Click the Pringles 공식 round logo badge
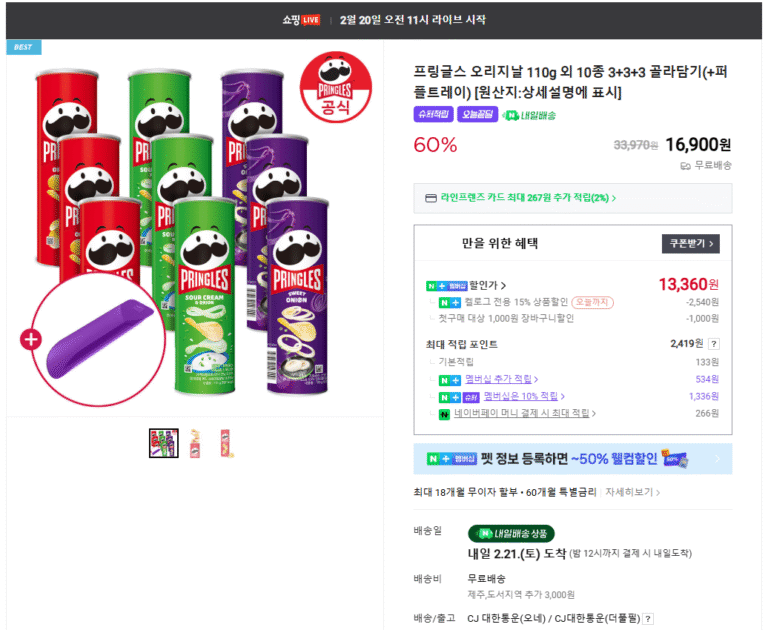 tap(336, 88)
